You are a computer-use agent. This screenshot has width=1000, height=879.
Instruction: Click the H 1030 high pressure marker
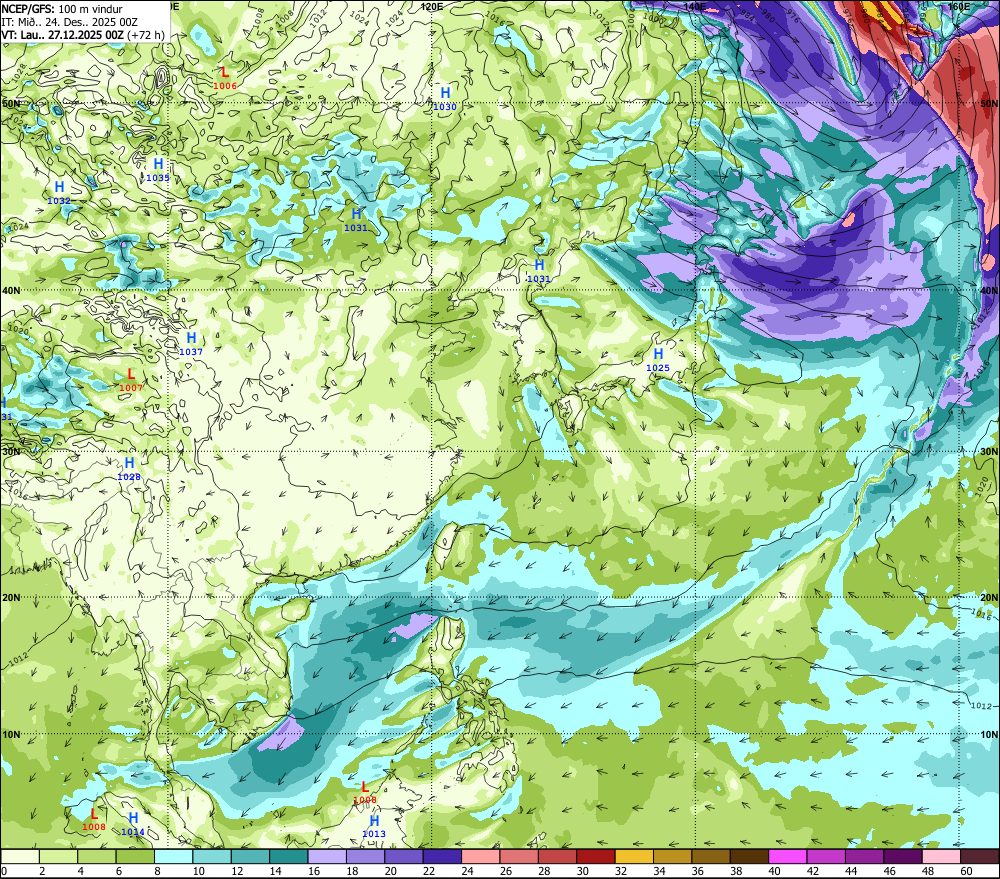(445, 99)
